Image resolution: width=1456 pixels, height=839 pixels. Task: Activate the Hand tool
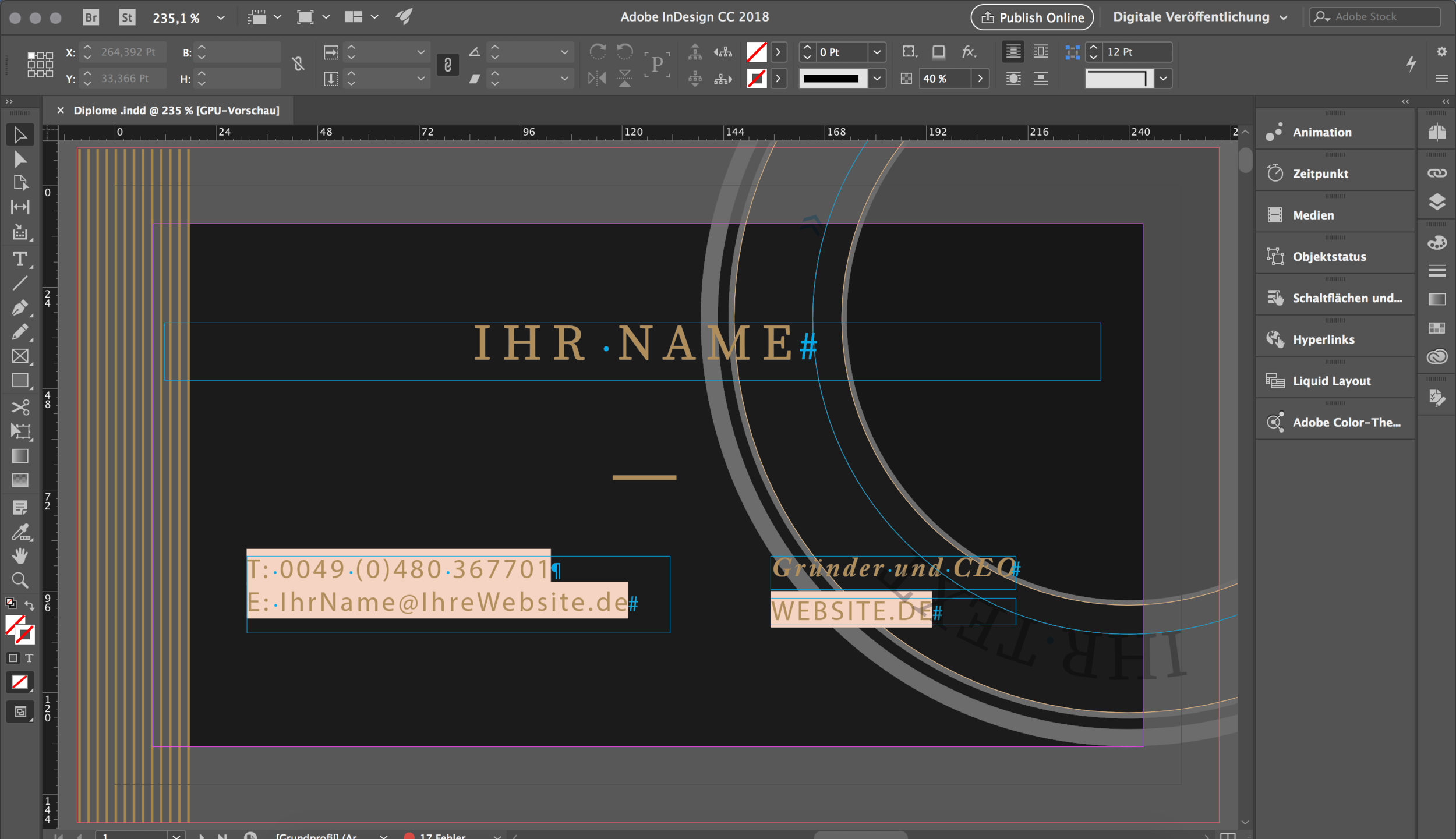coord(20,556)
